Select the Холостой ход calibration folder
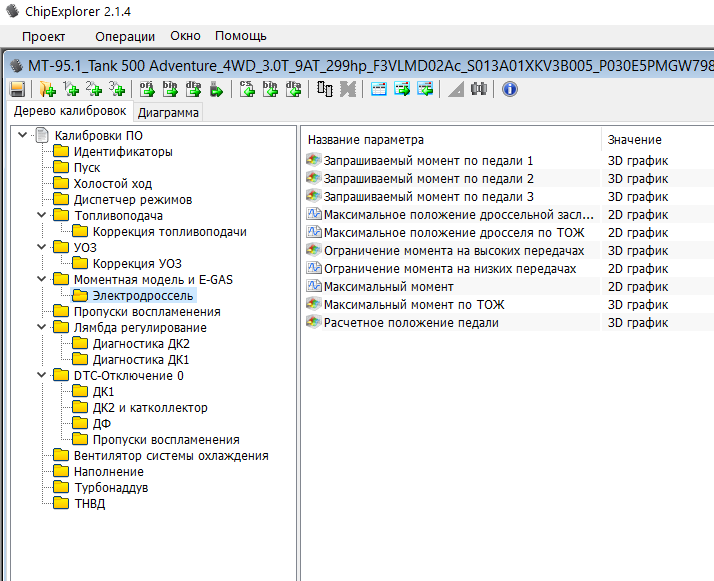This screenshot has height=581, width=714. point(112,184)
